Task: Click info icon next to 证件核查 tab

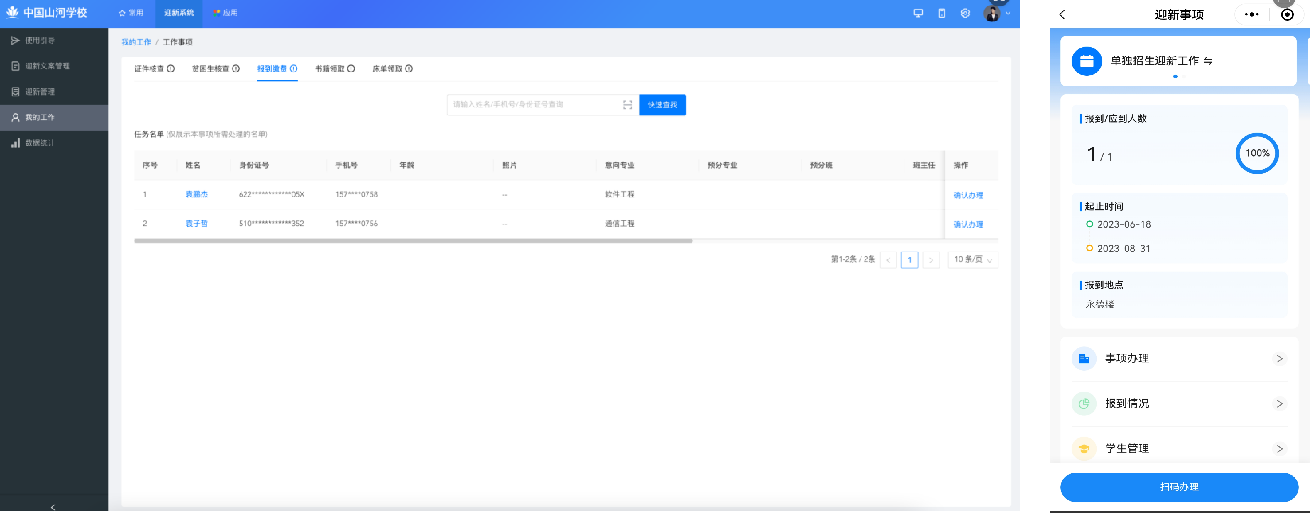Action: point(171,69)
